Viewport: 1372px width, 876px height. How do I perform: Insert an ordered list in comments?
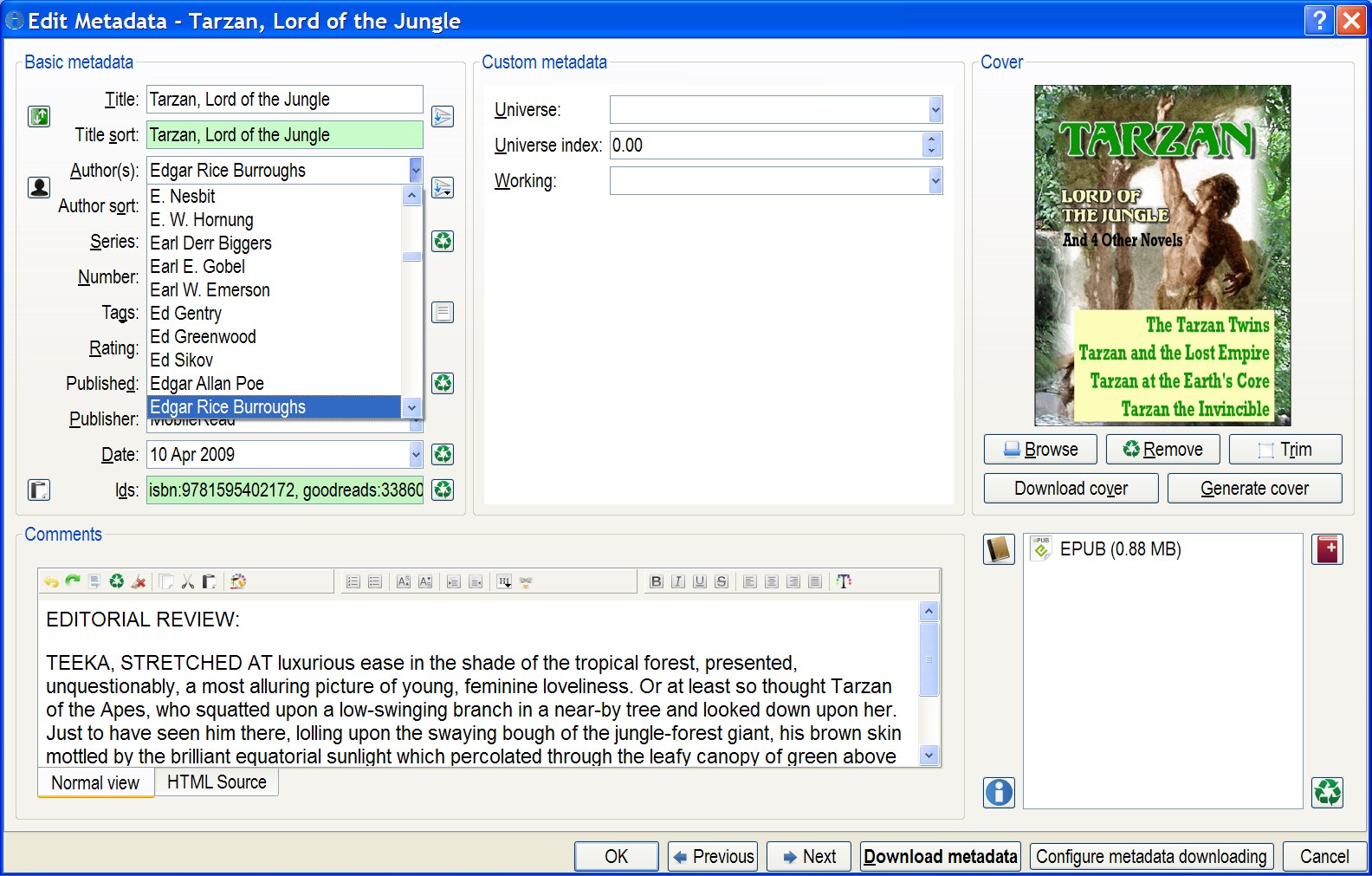[353, 581]
